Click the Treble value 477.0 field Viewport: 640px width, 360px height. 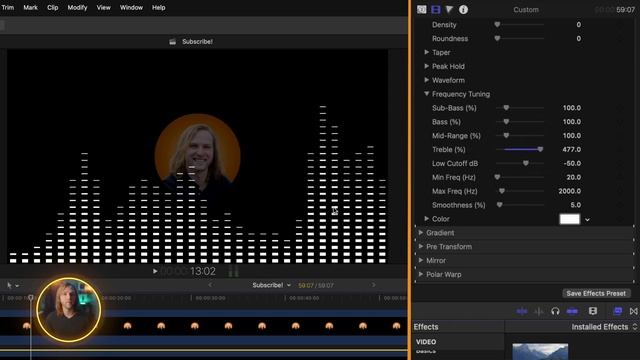(571, 149)
